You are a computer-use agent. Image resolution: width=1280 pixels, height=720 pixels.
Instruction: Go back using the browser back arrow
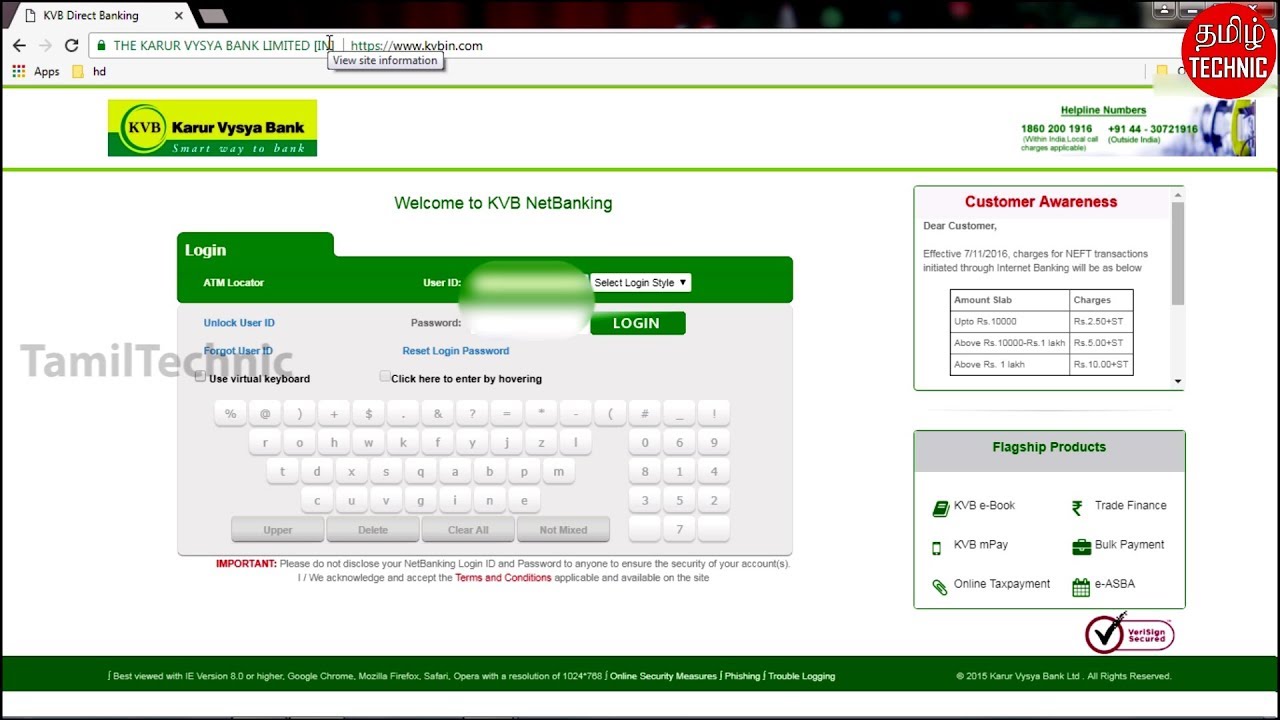(x=19, y=46)
